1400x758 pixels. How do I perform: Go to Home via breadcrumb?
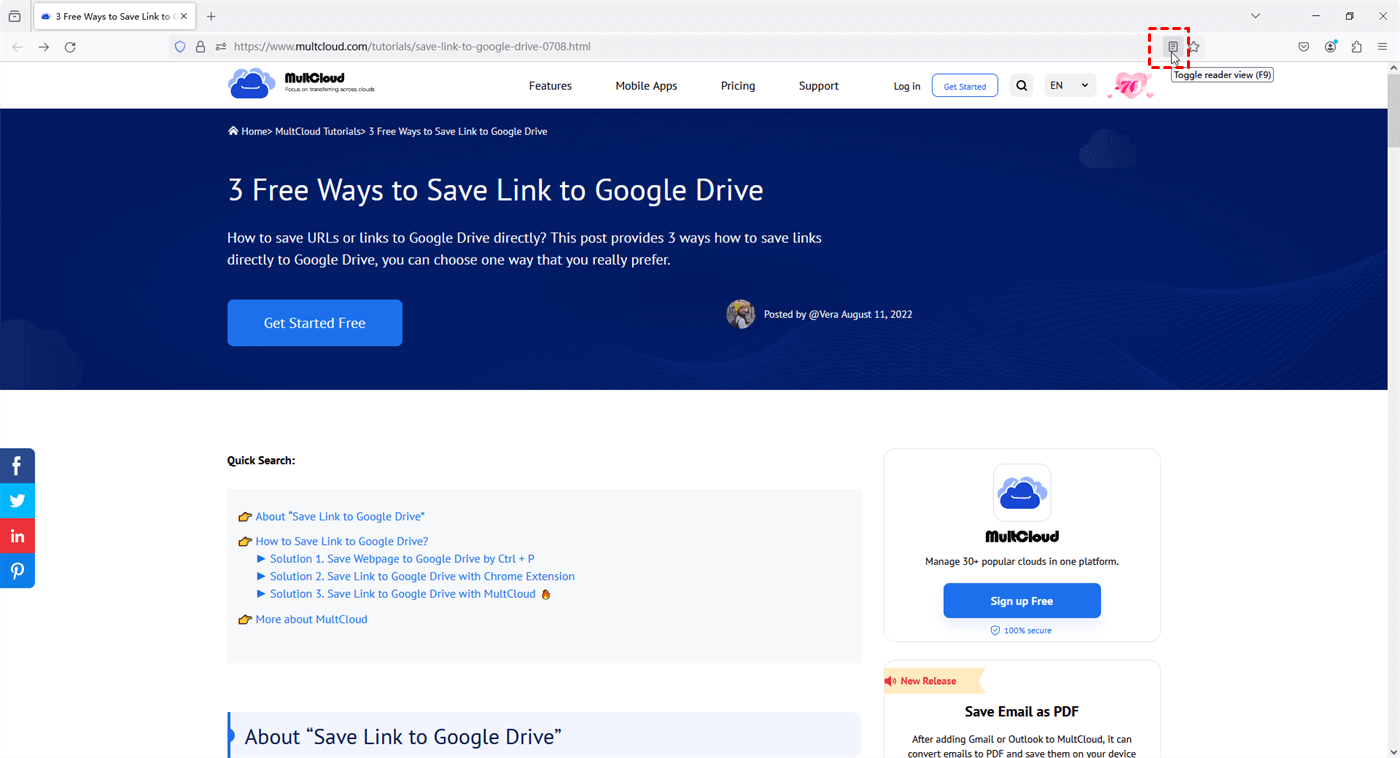[247, 131]
